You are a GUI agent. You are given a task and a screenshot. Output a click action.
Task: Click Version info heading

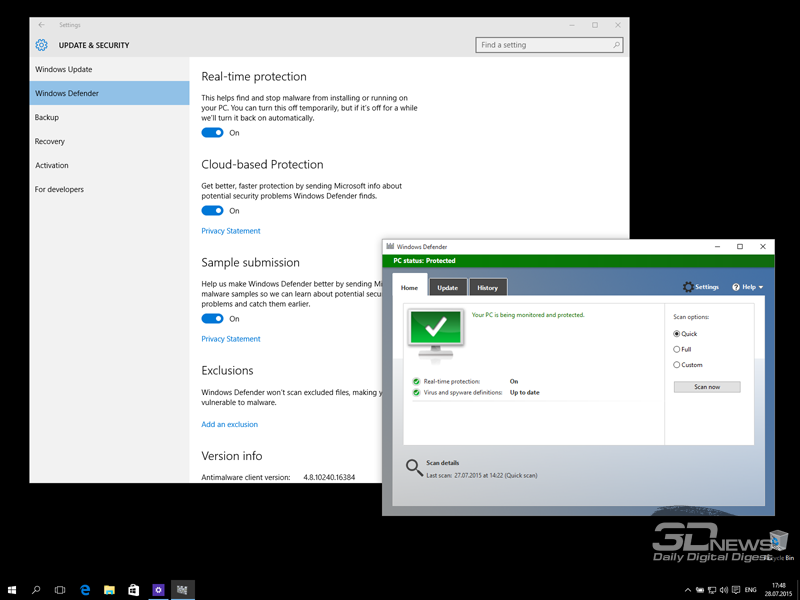tap(232, 456)
